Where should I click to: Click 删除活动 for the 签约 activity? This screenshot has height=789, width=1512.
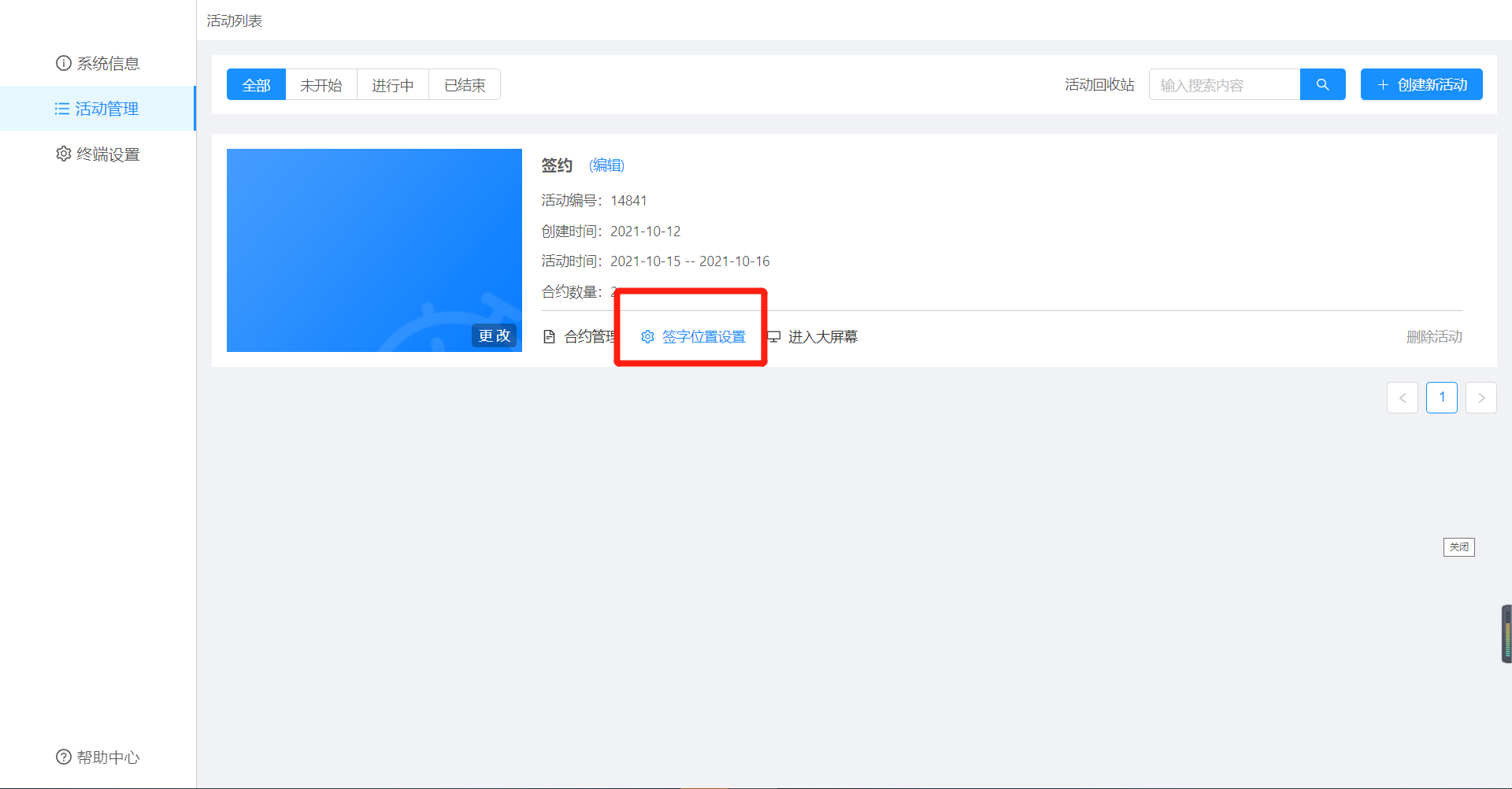coord(1434,337)
